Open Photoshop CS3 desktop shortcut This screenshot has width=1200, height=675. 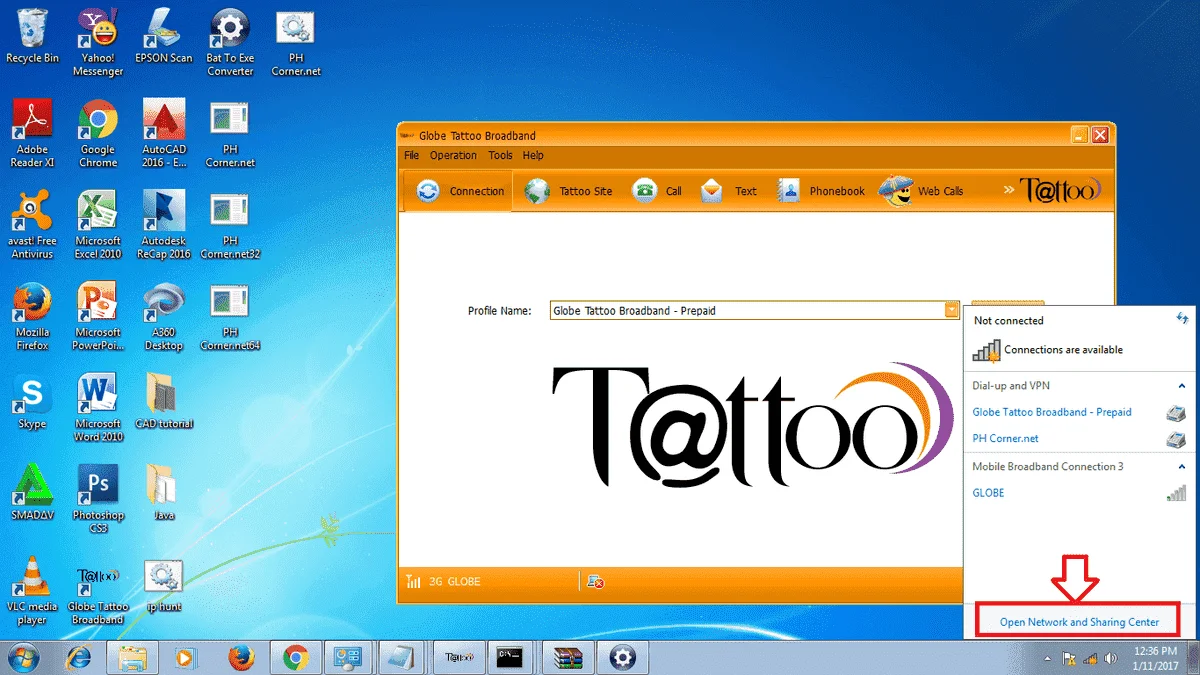[x=98, y=498]
